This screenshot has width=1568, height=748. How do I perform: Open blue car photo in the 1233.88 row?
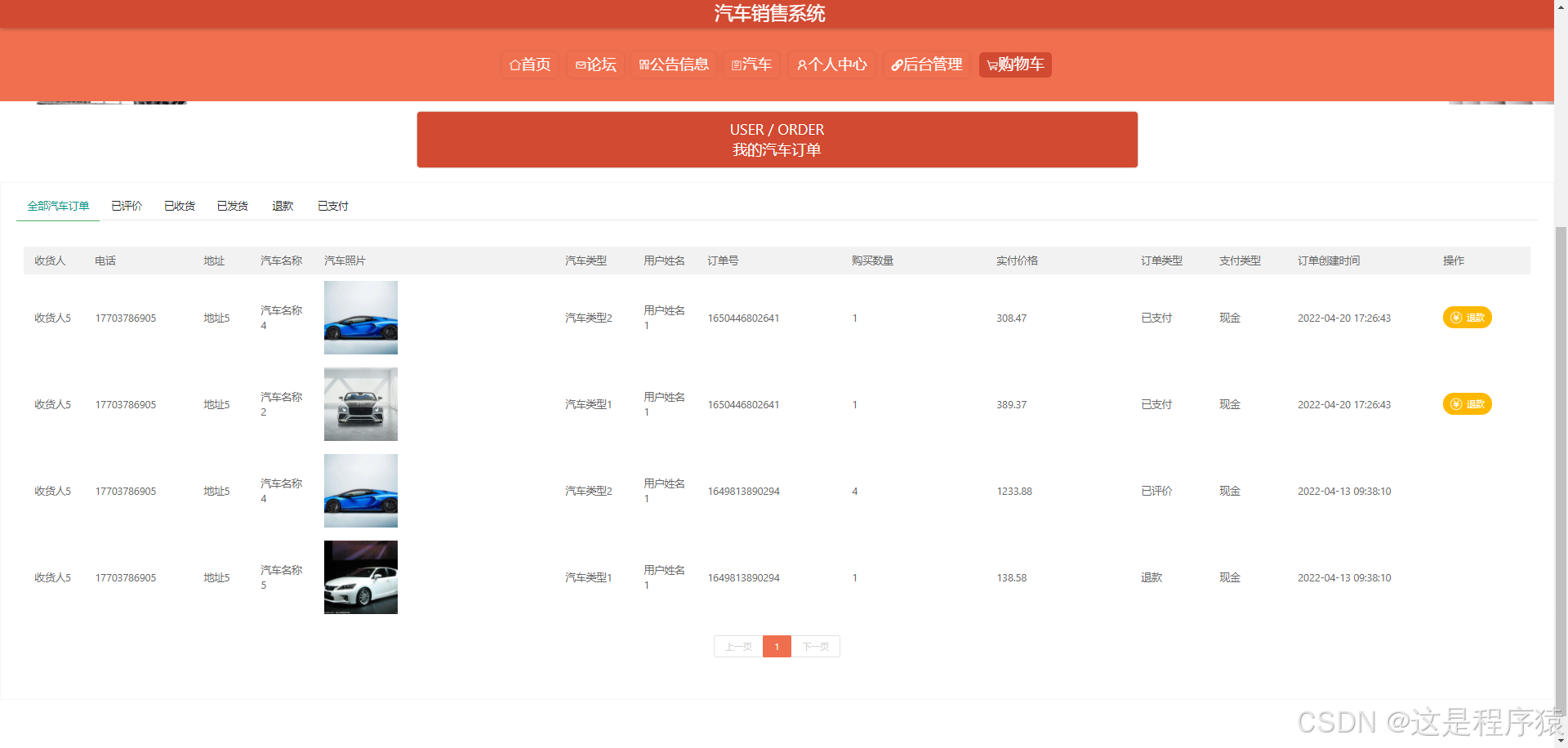tap(361, 491)
